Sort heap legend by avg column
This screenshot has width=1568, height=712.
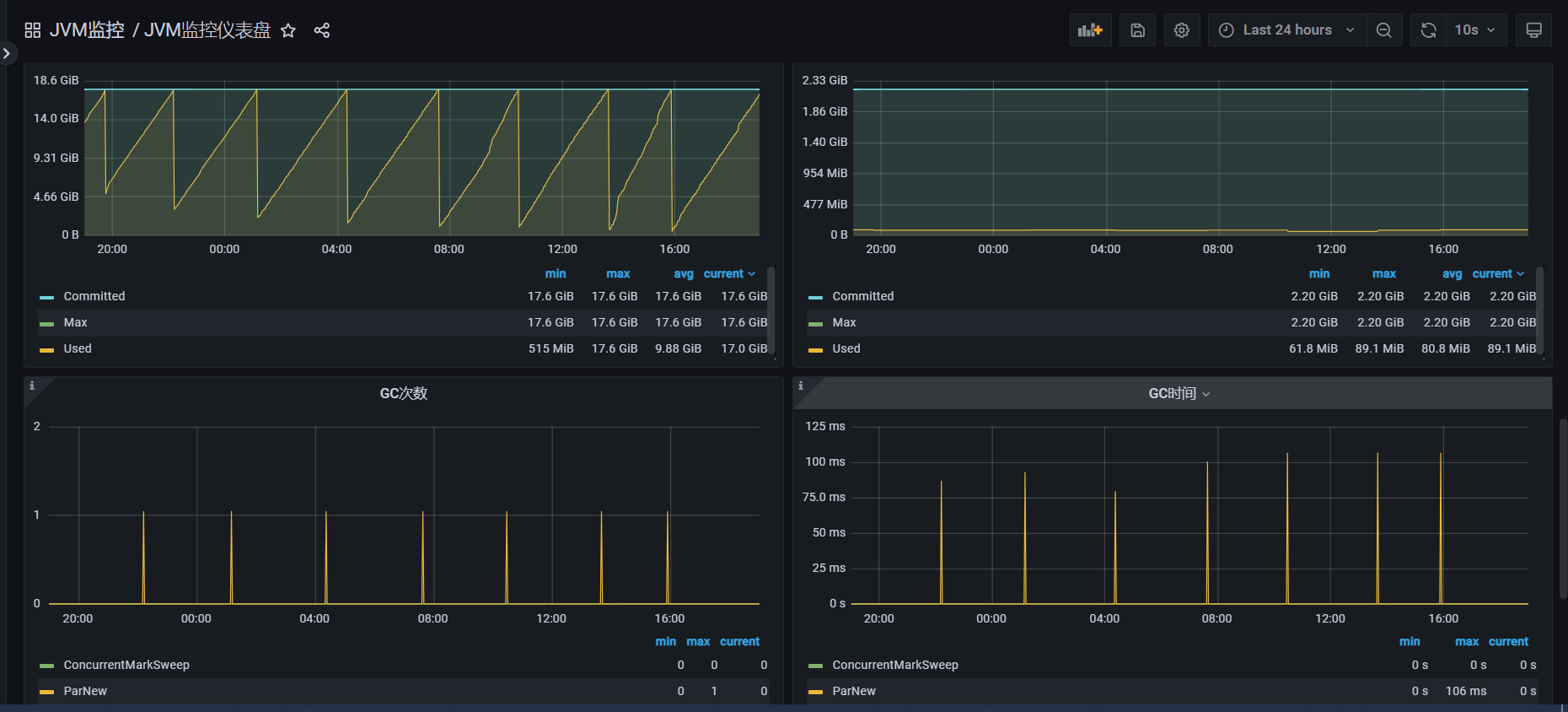coord(684,274)
